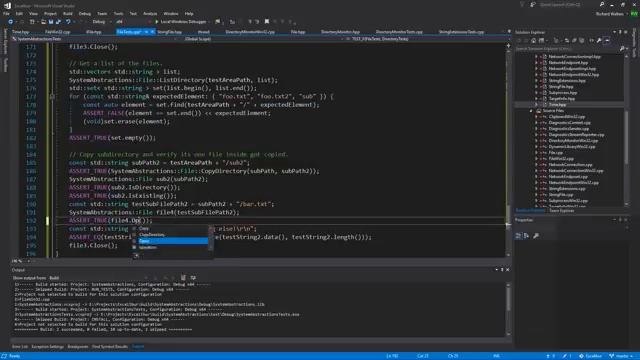640x360 pixels.
Task: Click the editor vertical scrollbar
Action: (x=508, y=149)
